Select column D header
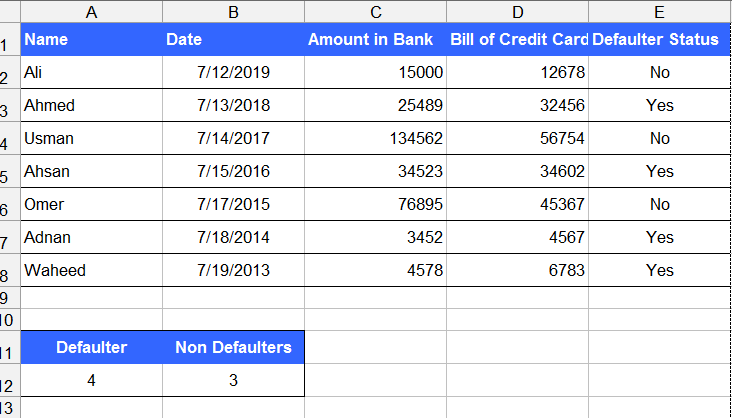This screenshot has height=418, width=732. (x=517, y=11)
